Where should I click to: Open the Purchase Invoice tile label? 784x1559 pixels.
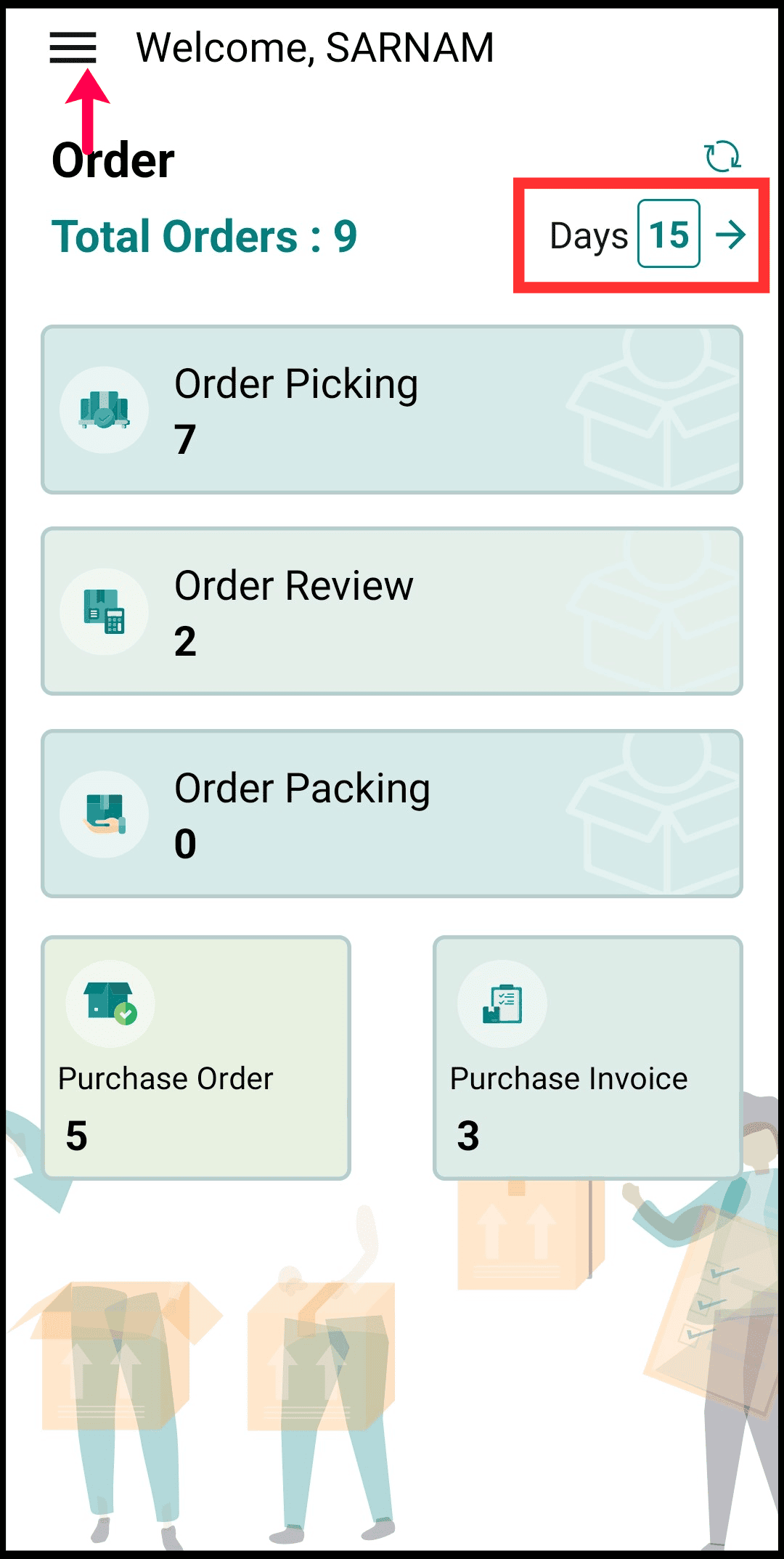coord(568,1079)
